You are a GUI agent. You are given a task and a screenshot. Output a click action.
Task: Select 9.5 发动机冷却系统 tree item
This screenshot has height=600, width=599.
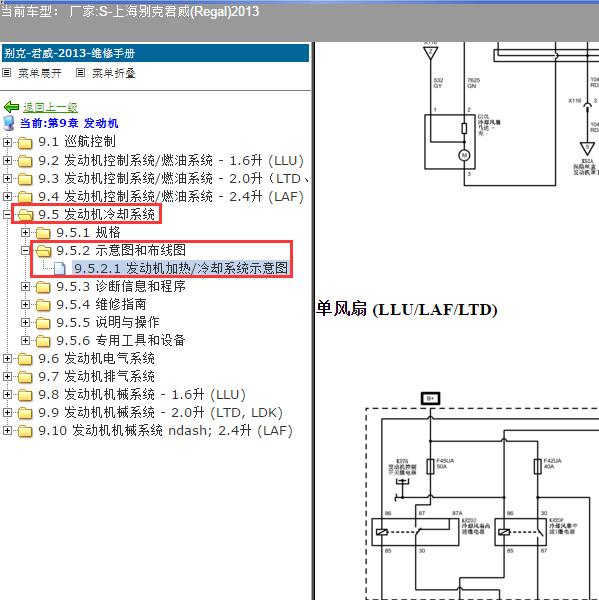pos(96,214)
